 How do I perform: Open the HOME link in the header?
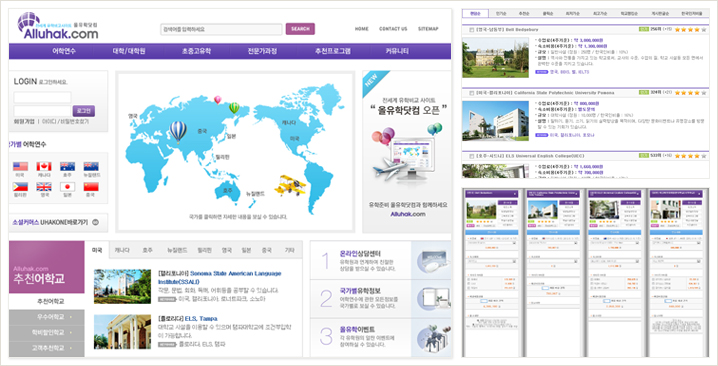(x=362, y=29)
